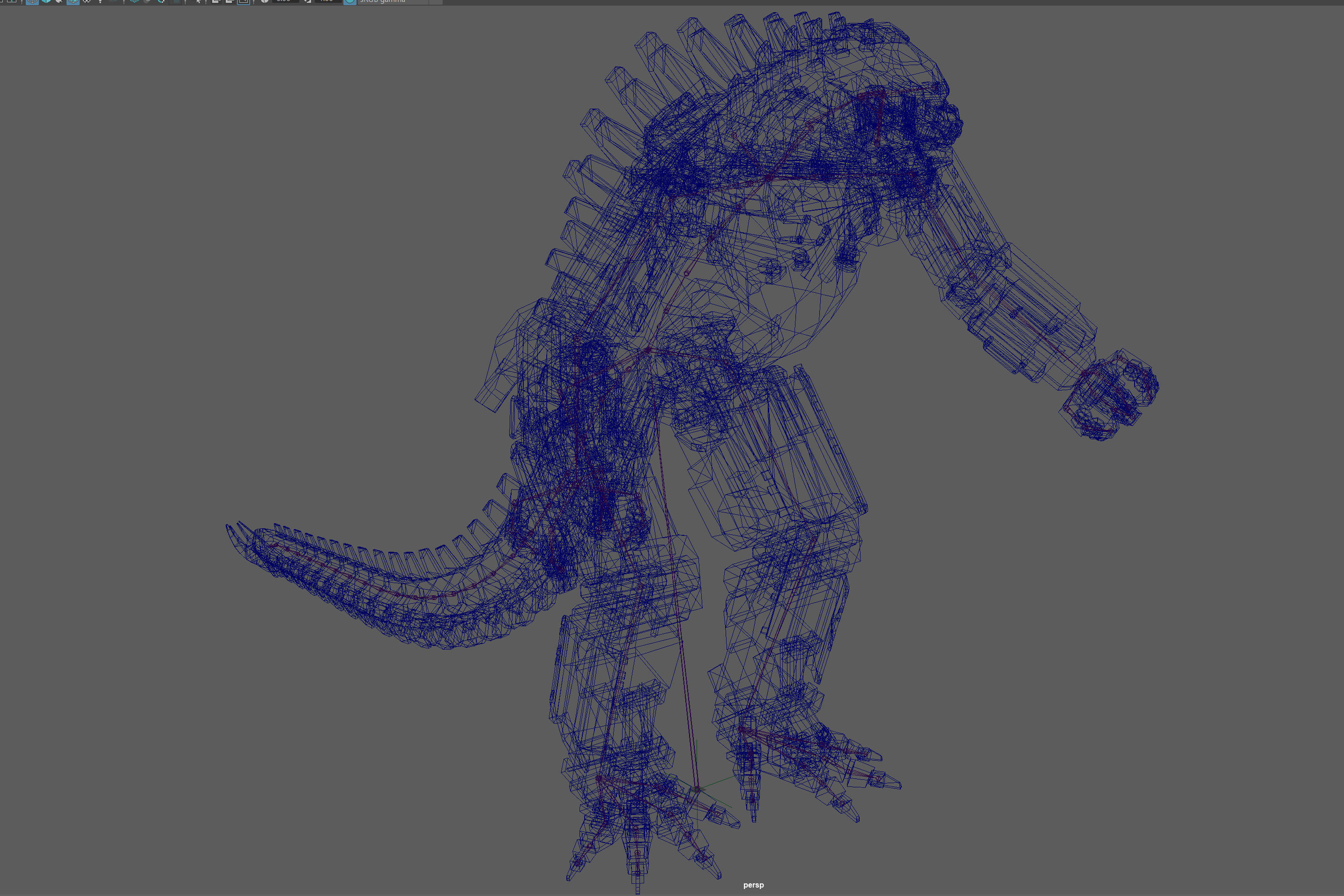Open the sRGB gamma view transform dropdown
The height and width of the screenshot is (896, 1344).
tap(400, 2)
